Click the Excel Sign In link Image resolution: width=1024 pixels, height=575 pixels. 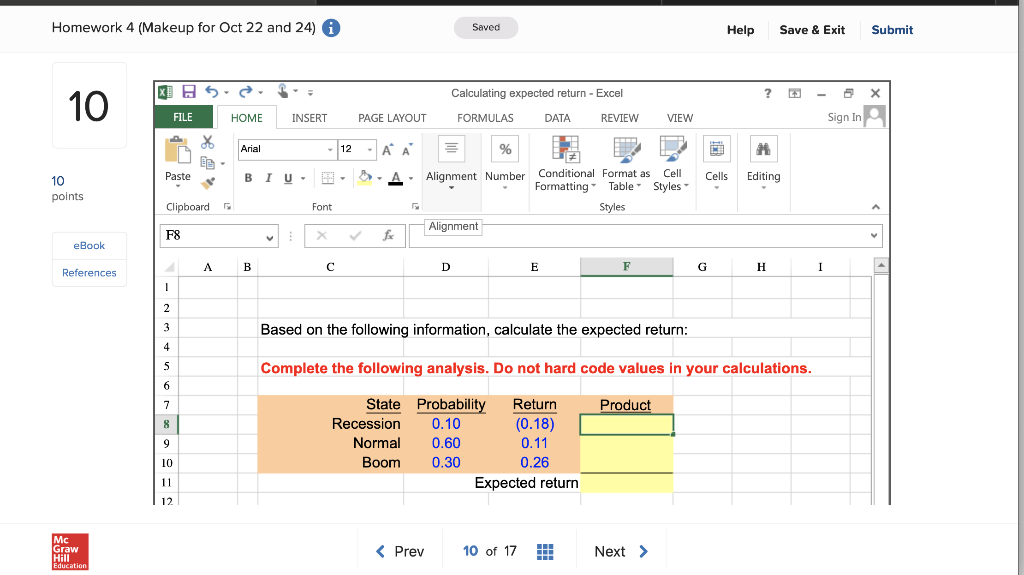(x=844, y=117)
